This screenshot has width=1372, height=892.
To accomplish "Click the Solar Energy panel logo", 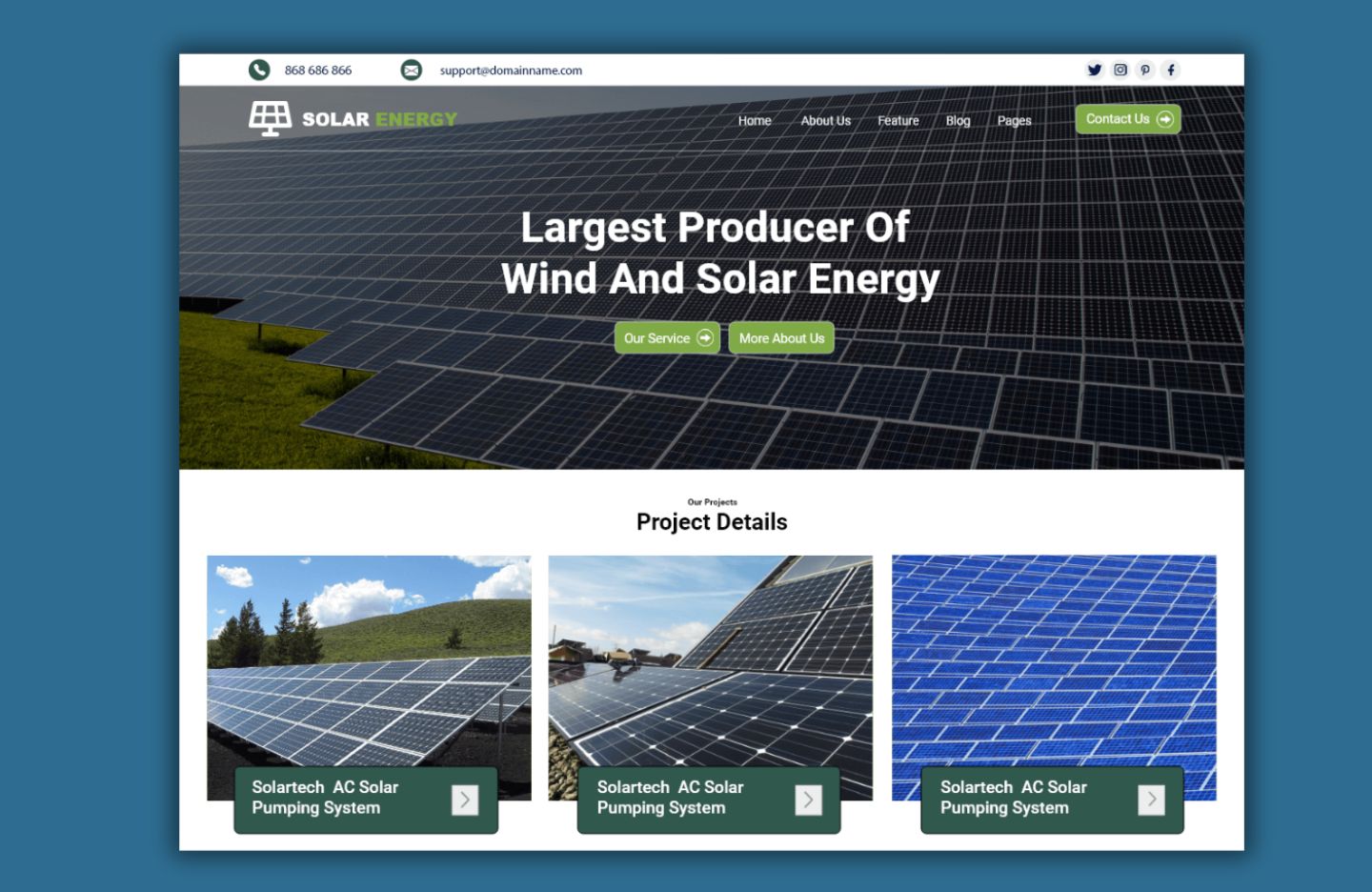I will [271, 119].
